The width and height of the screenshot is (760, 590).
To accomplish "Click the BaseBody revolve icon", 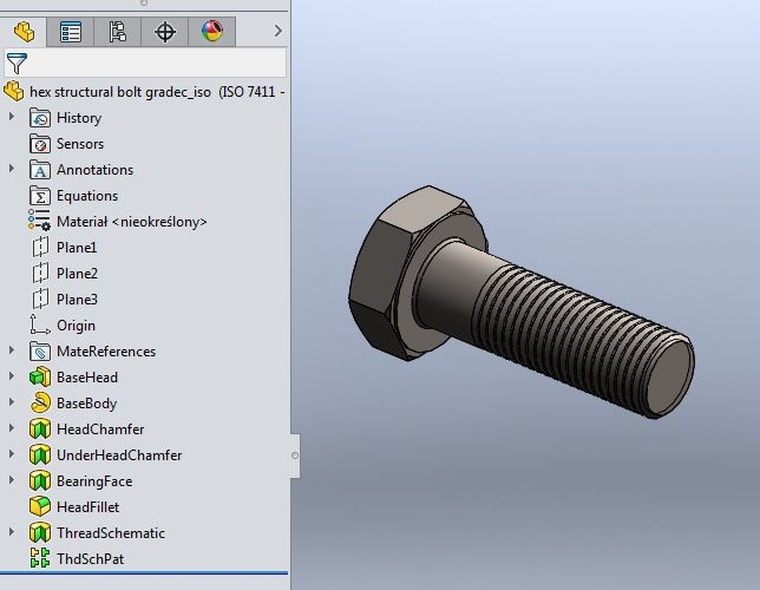I will [x=40, y=402].
